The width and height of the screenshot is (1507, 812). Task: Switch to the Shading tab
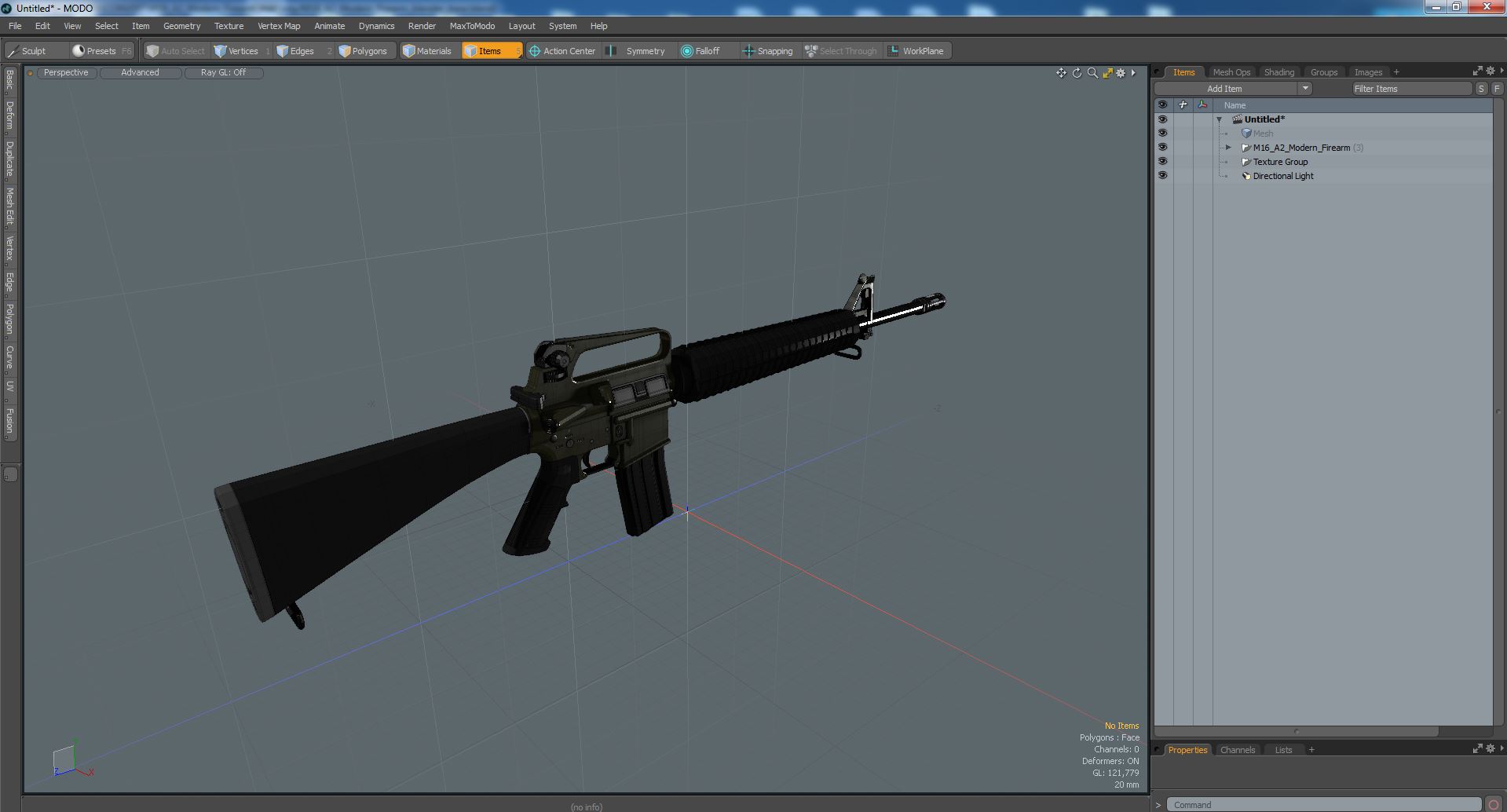point(1278,72)
